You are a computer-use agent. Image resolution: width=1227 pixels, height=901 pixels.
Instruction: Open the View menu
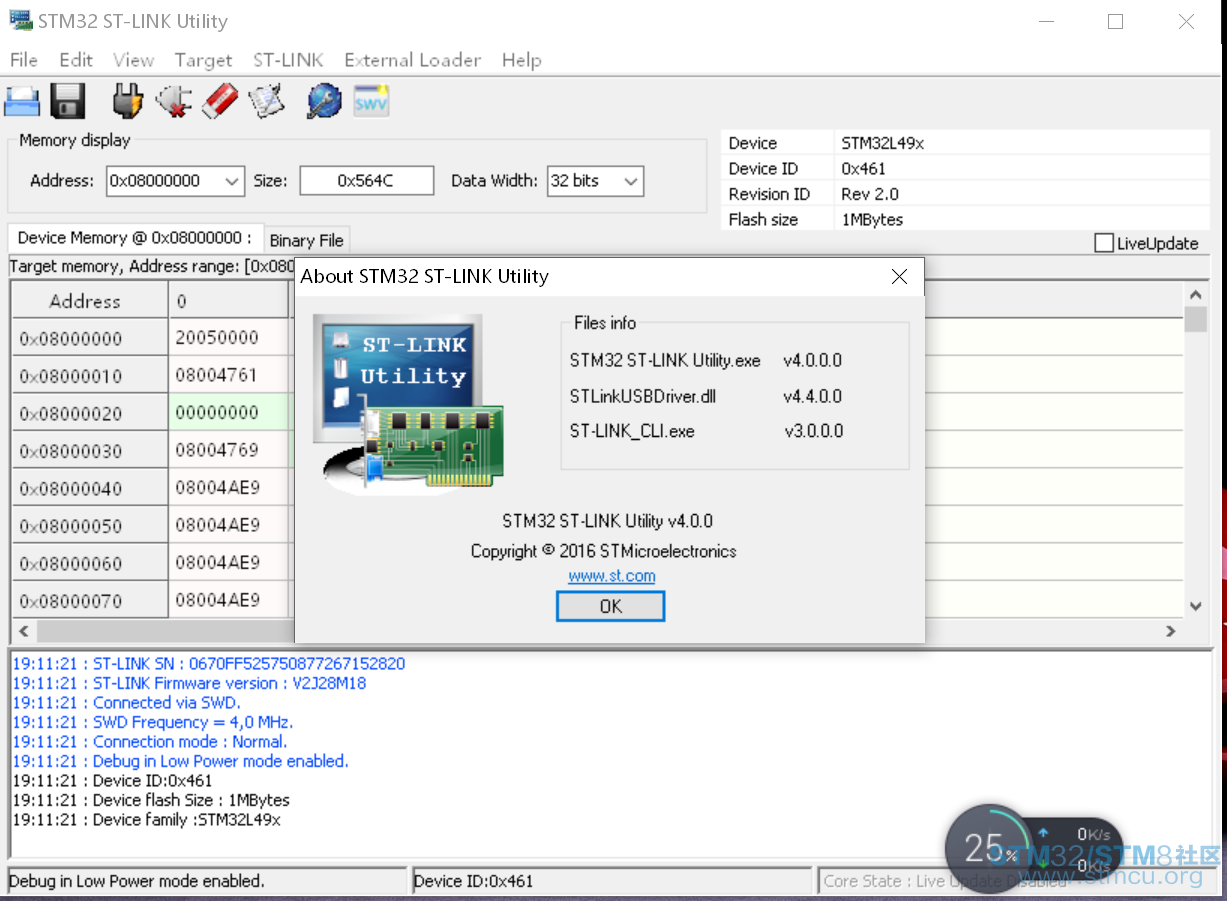coord(133,60)
